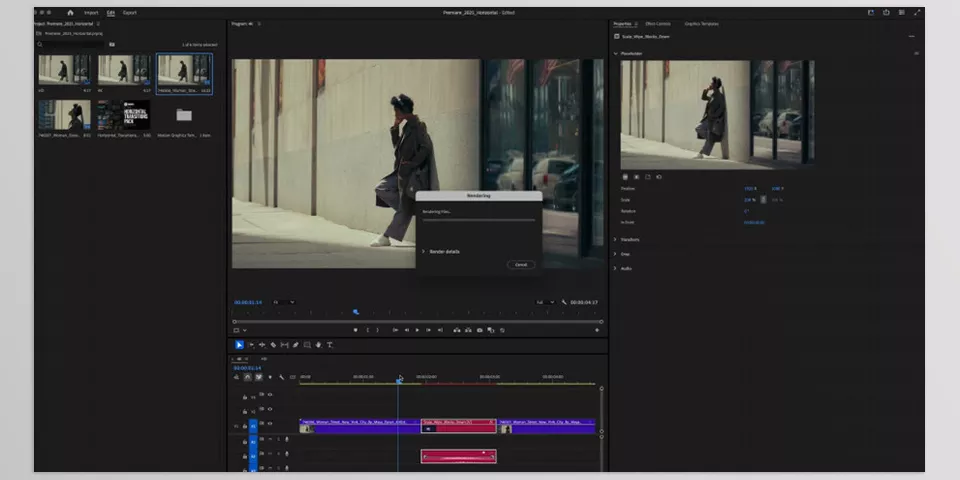The image size is (960, 480).
Task: Click the Go to In point button
Action: tap(396, 330)
